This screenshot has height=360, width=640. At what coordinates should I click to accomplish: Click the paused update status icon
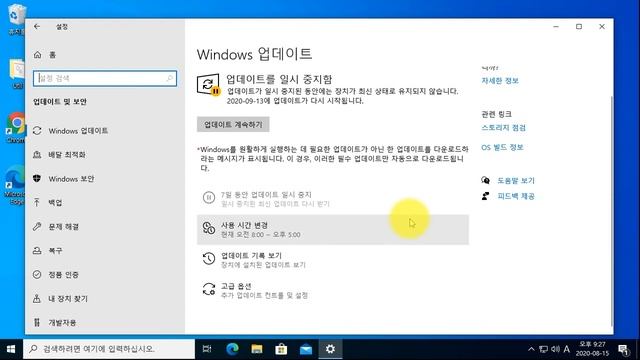(x=209, y=85)
